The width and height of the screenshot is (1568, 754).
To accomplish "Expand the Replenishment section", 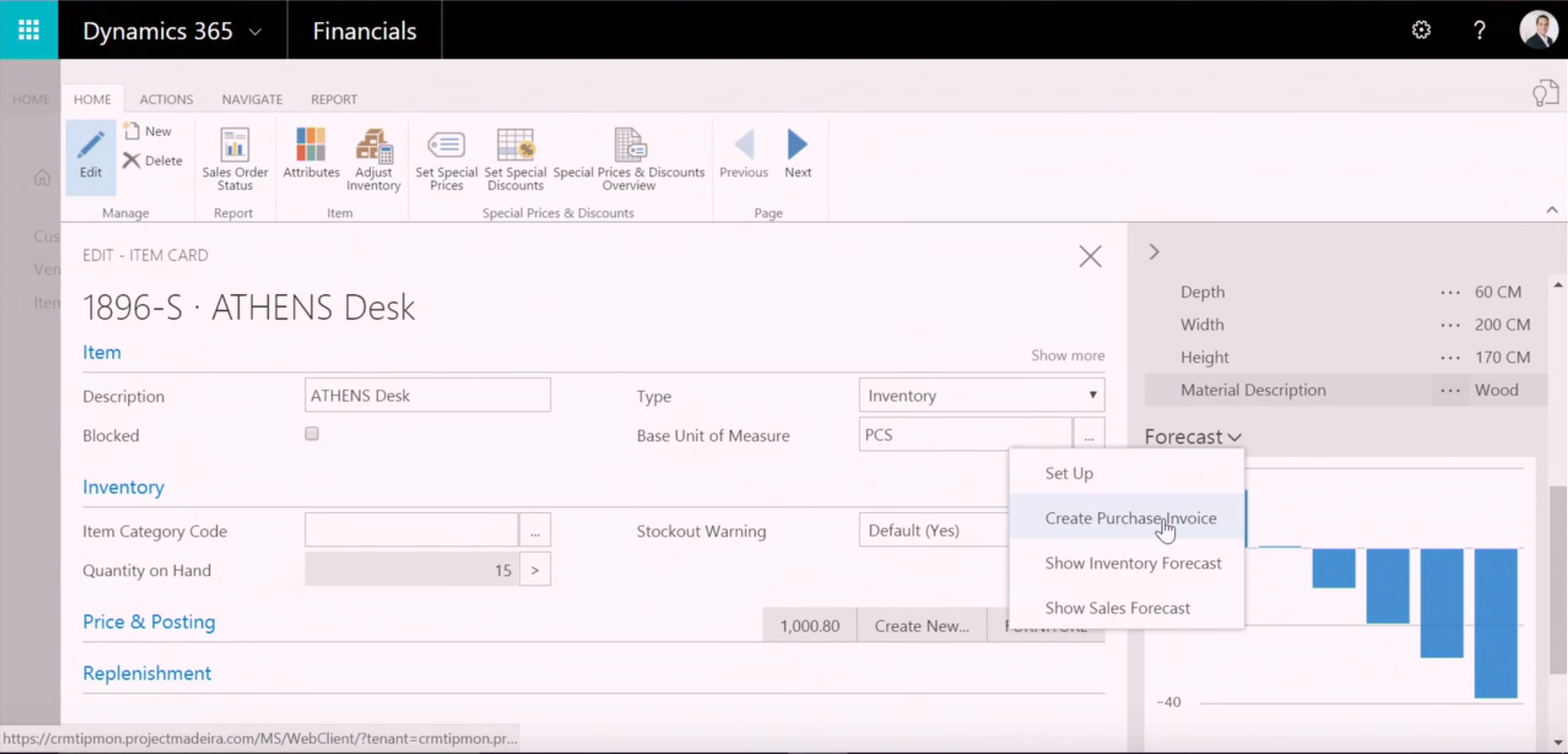I will pos(147,673).
